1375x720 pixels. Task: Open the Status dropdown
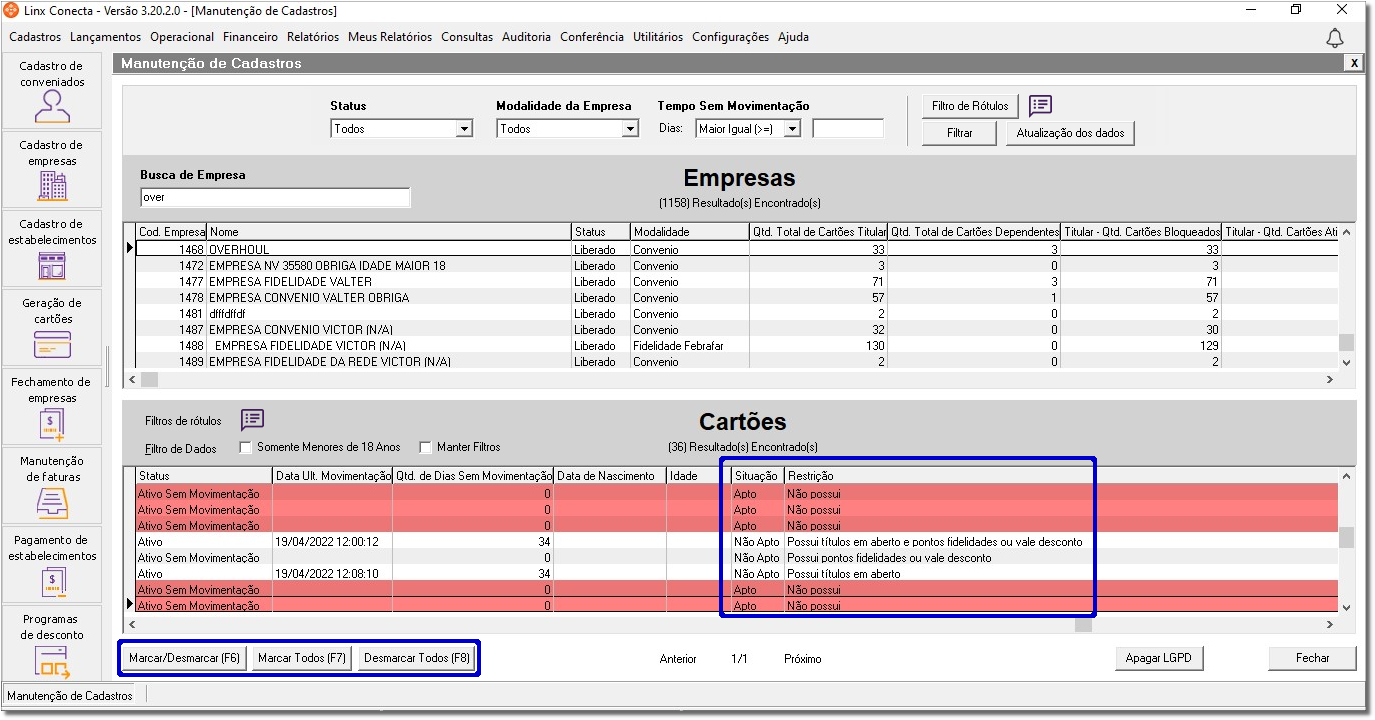click(464, 129)
